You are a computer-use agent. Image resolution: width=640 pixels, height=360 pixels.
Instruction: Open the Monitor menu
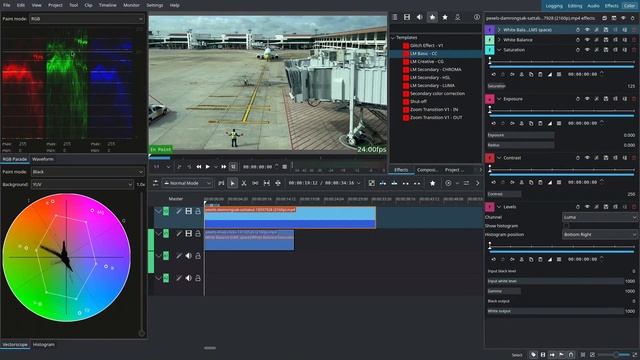click(x=131, y=5)
